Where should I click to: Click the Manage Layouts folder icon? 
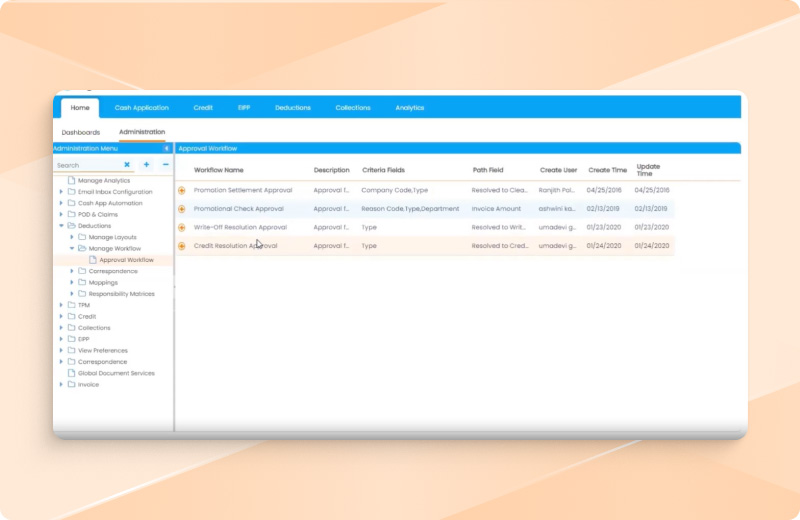coord(82,237)
